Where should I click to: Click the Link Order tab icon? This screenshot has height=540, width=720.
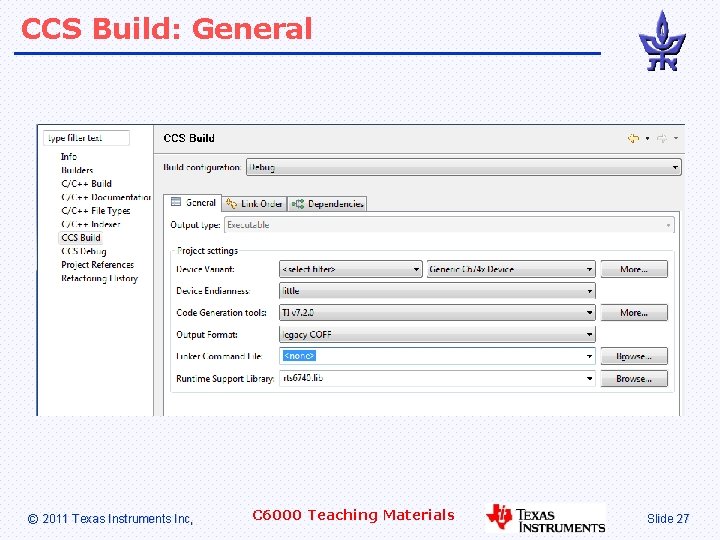[x=231, y=203]
